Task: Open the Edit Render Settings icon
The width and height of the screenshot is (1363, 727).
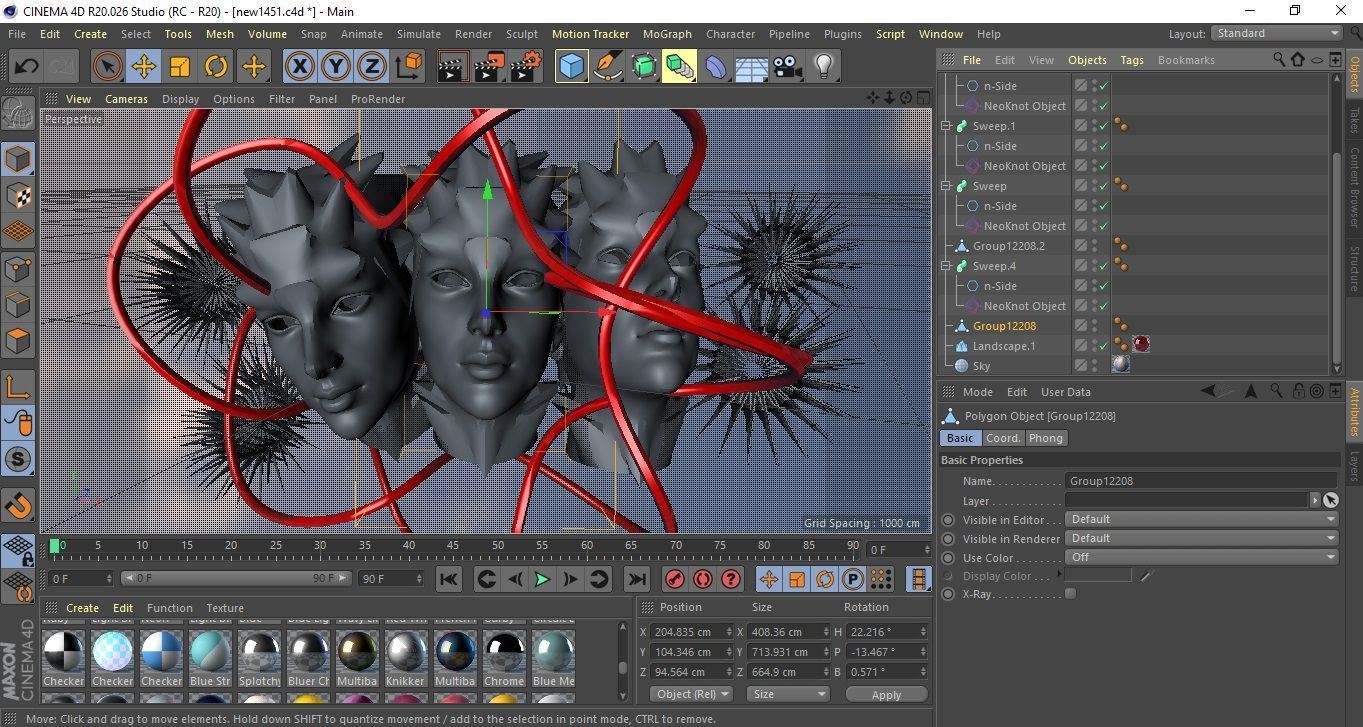Action: coord(524,67)
